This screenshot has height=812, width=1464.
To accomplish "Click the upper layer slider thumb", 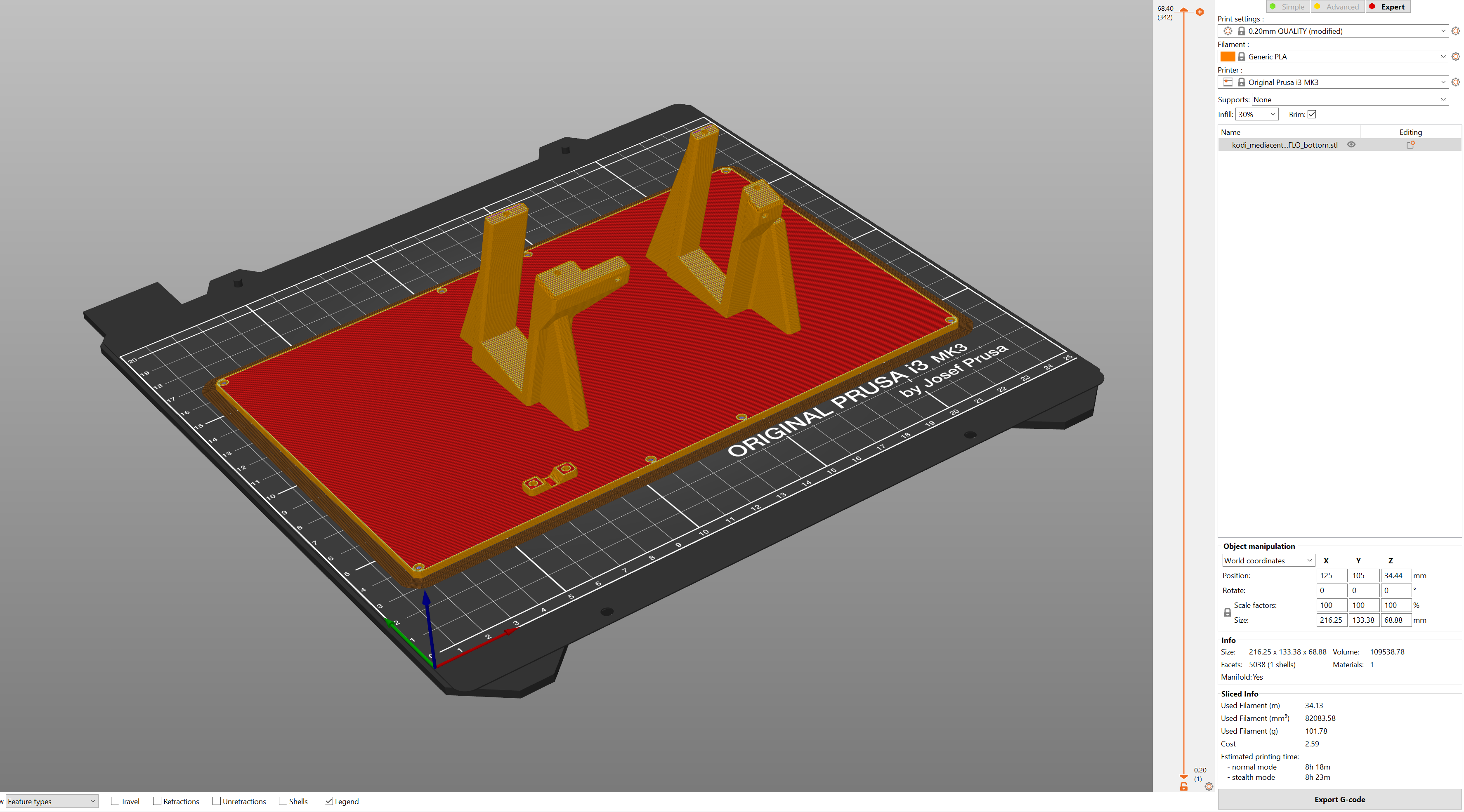I will [1184, 10].
